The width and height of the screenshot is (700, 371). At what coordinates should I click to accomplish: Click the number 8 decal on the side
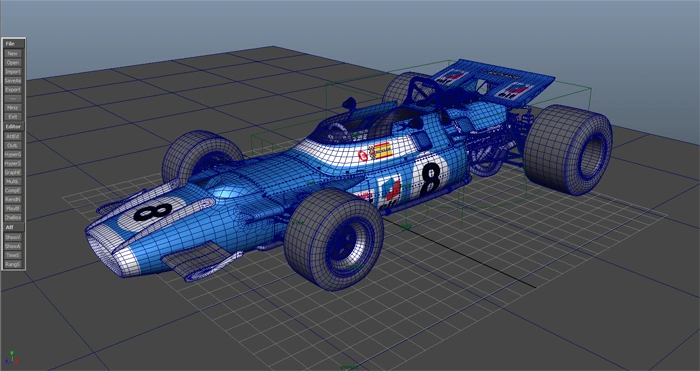(431, 178)
